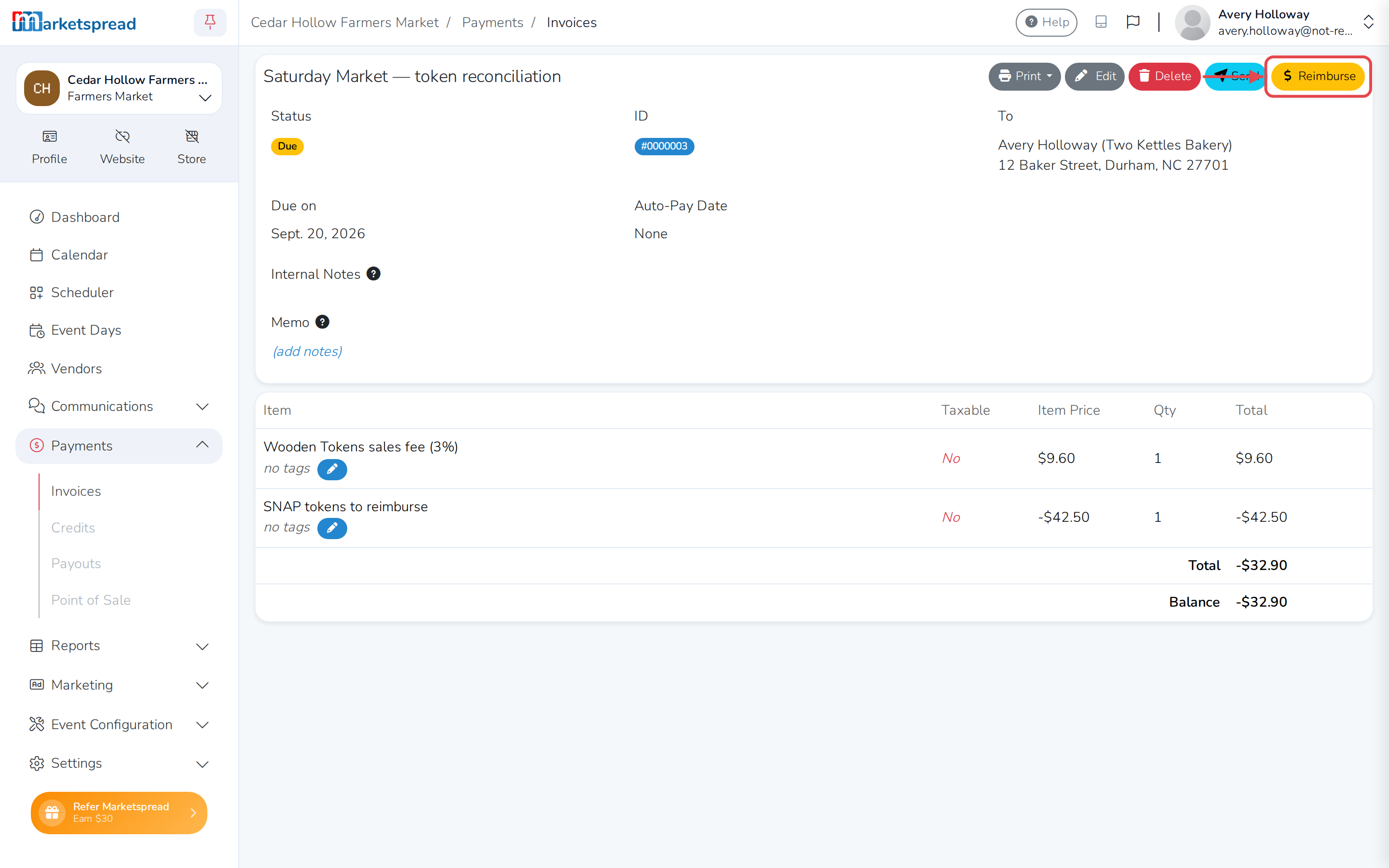1389x868 pixels.
Task: Click the Reports table icon
Action: (x=37, y=646)
